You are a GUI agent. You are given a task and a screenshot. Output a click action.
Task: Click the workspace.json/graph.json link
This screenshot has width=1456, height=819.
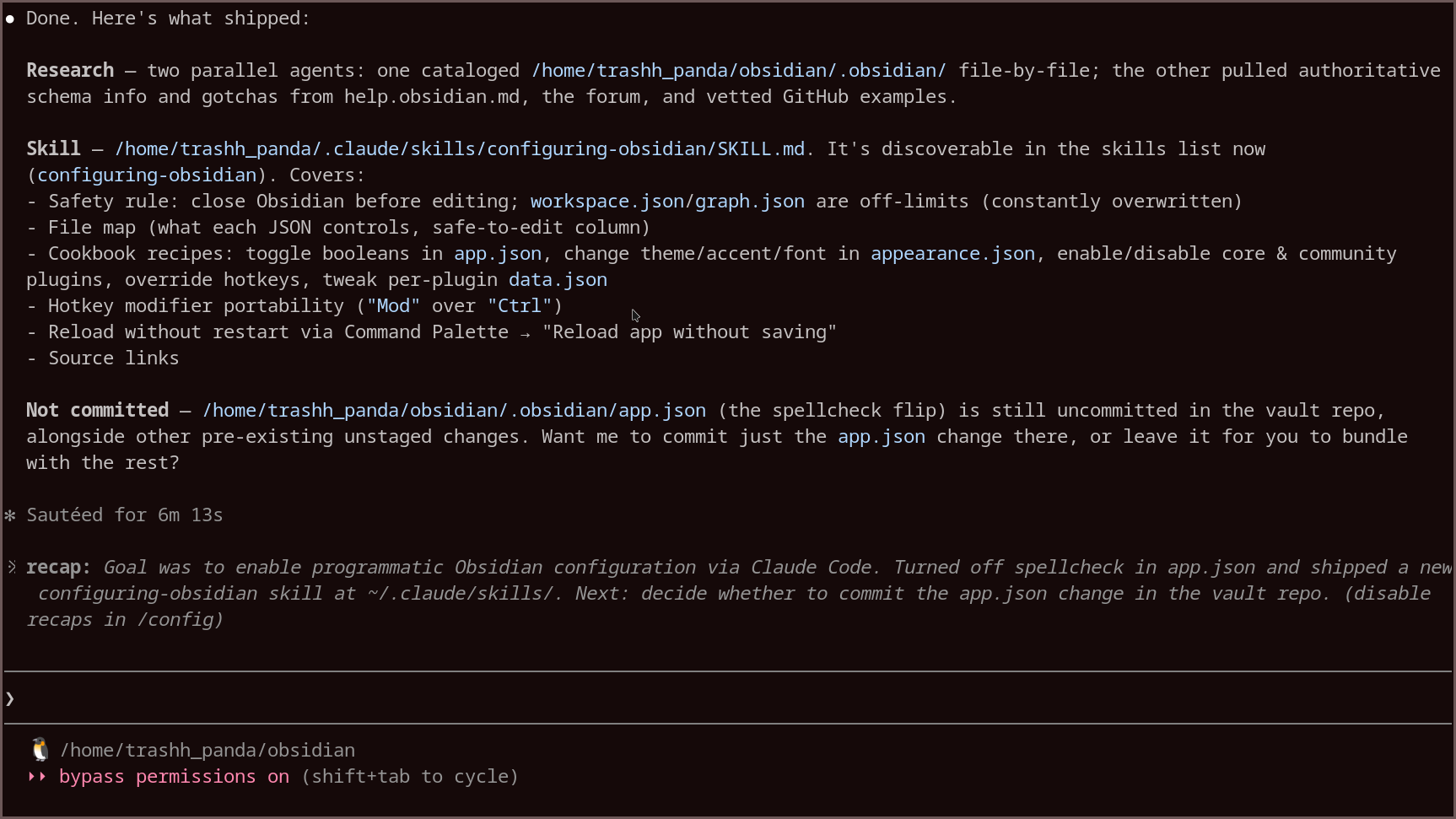667,201
